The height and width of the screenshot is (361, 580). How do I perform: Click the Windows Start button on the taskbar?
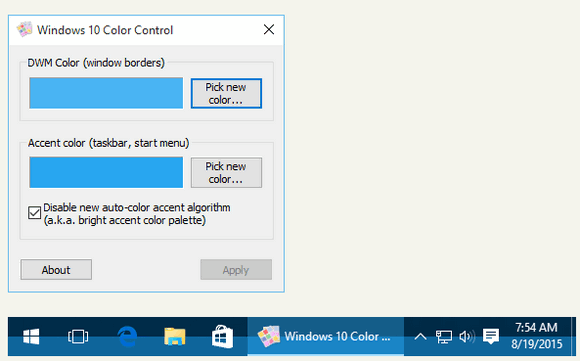click(x=31, y=337)
